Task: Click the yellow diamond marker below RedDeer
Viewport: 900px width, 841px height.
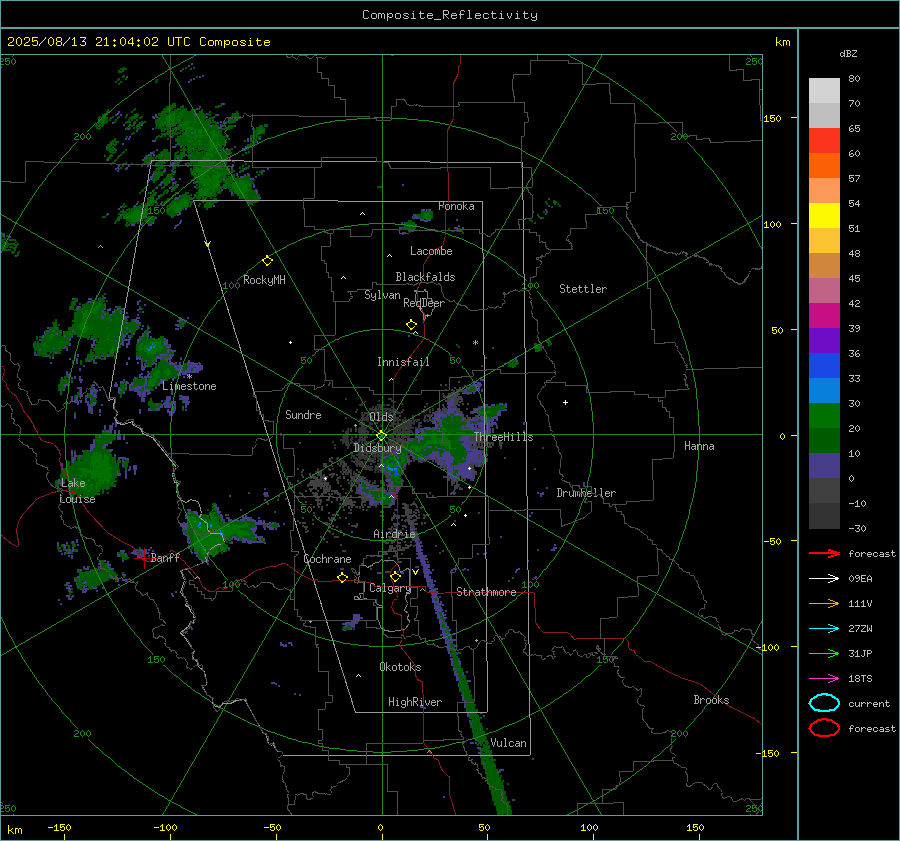Action: tap(412, 325)
